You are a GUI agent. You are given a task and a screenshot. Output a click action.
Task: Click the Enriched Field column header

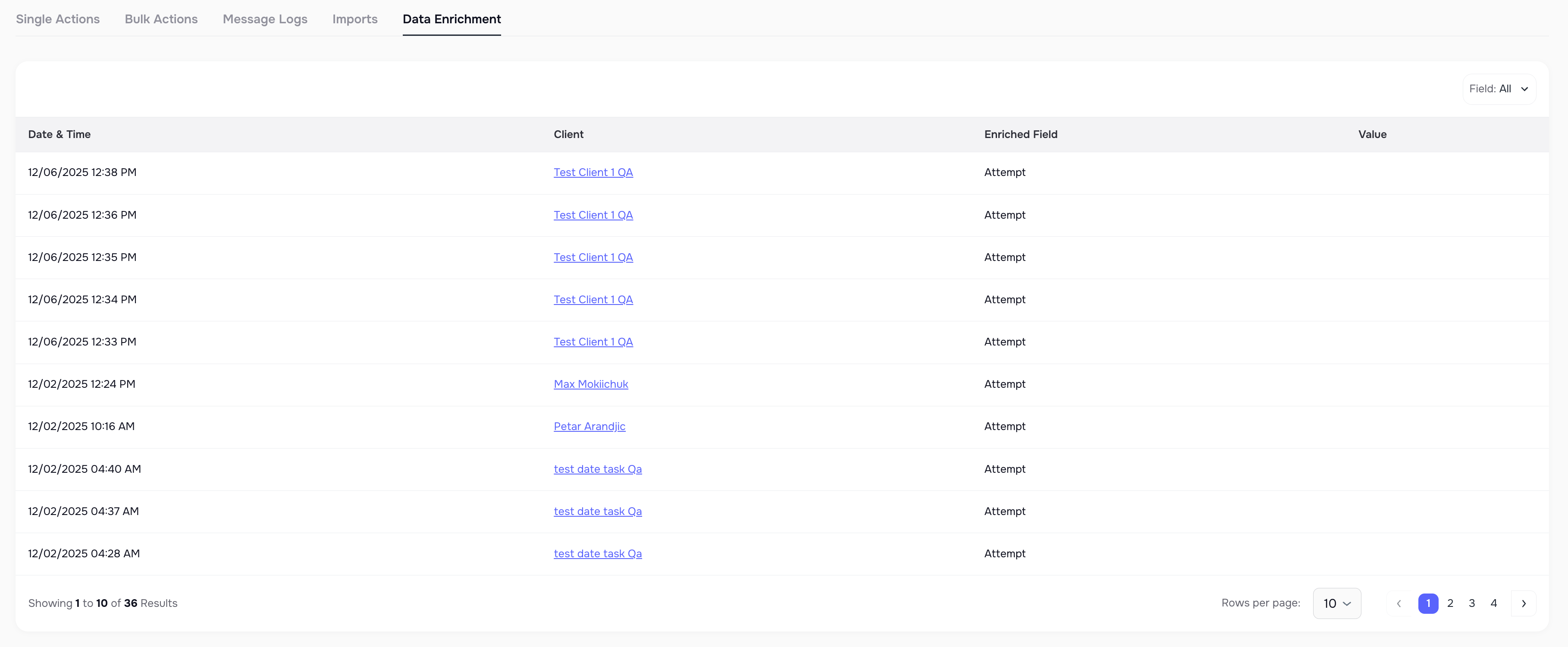coord(1021,134)
